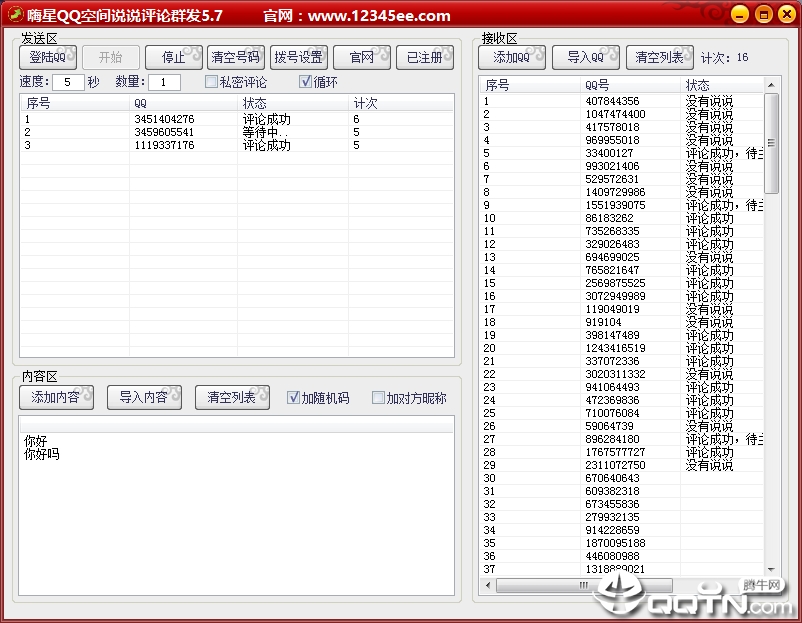Uncheck the 加随机码 random code option
Viewport: 802px width, 623px height.
[292, 397]
